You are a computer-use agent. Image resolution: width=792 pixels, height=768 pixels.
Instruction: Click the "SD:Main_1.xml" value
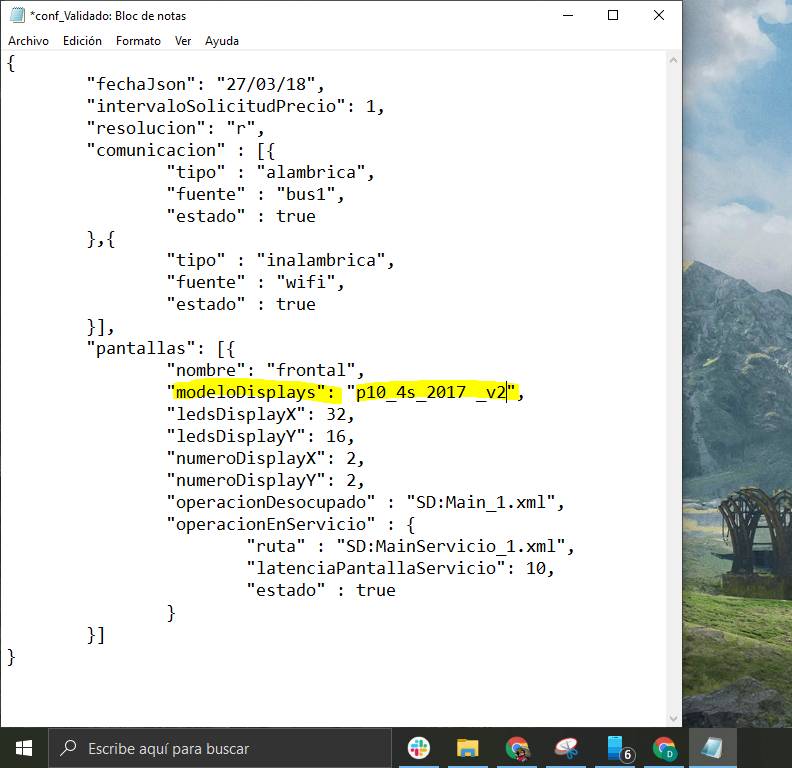(481, 502)
